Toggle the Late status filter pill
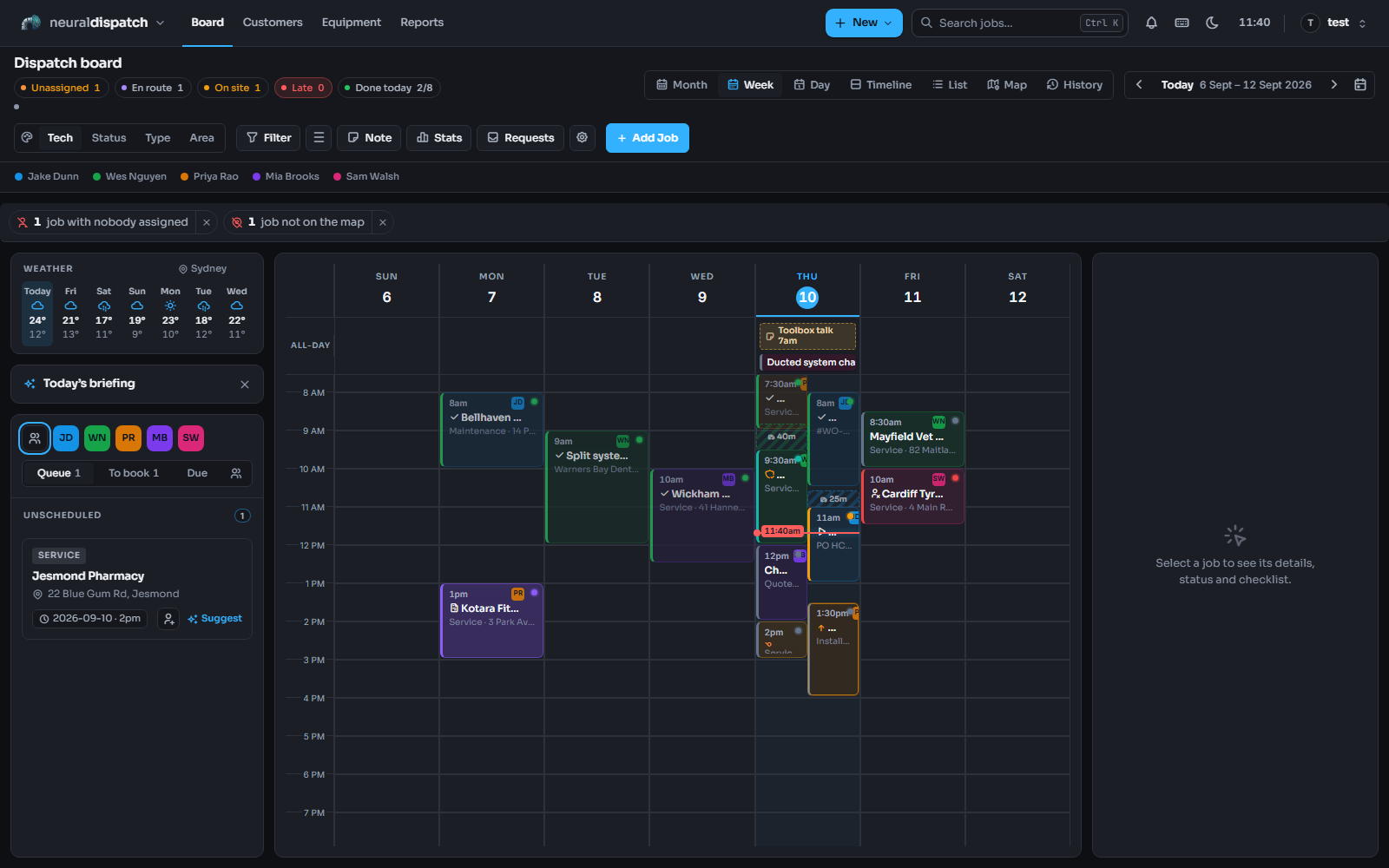 pos(303,88)
